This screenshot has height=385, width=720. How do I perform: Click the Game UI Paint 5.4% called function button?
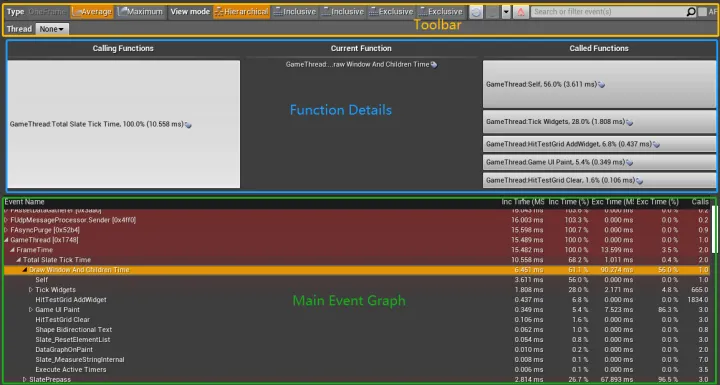(599, 162)
